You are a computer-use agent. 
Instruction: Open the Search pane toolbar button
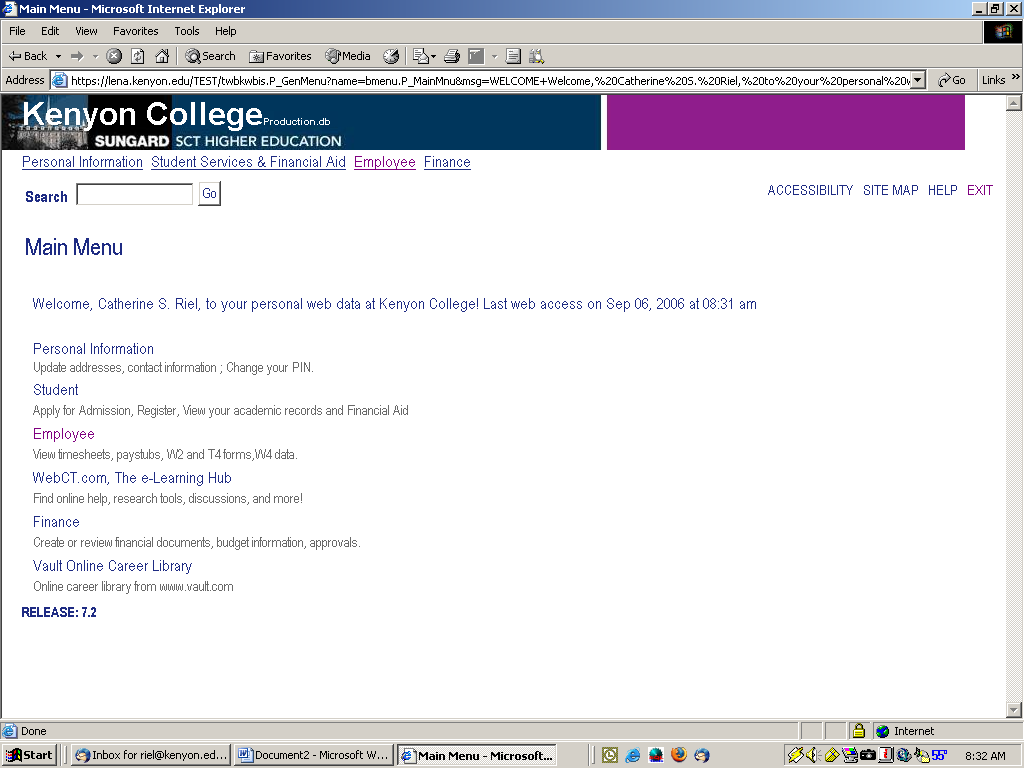[210, 56]
